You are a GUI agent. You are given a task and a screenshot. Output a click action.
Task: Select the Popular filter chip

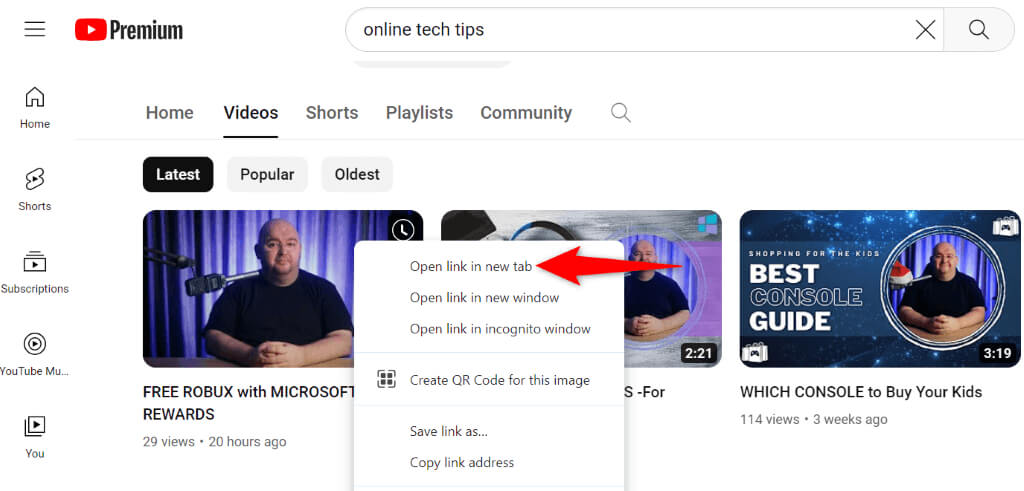coord(267,174)
